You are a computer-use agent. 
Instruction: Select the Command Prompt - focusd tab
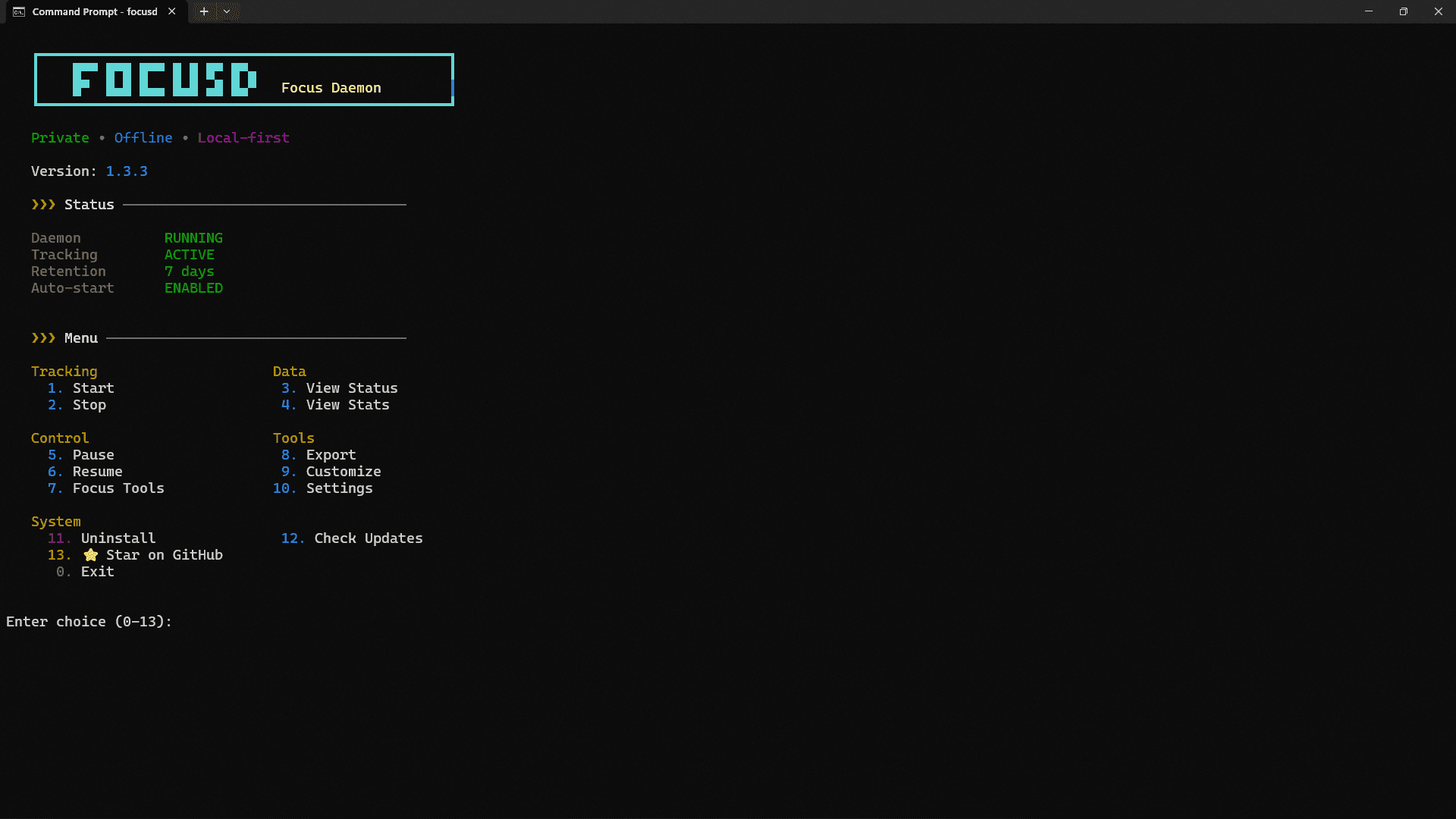(95, 11)
